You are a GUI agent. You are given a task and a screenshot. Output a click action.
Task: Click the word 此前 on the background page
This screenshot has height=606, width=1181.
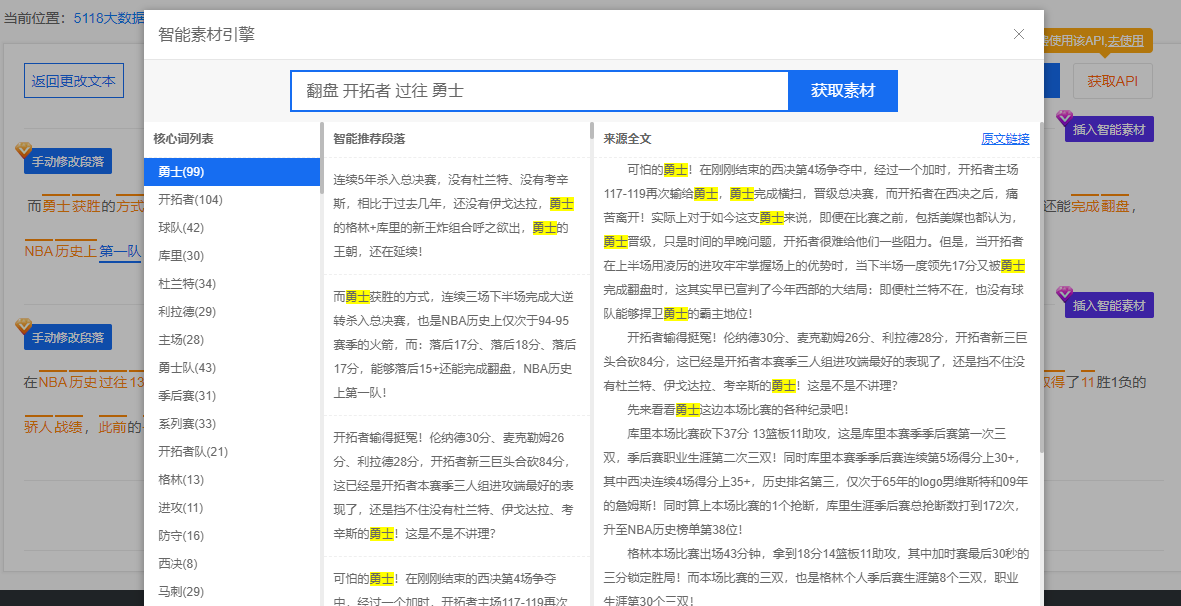coord(113,427)
